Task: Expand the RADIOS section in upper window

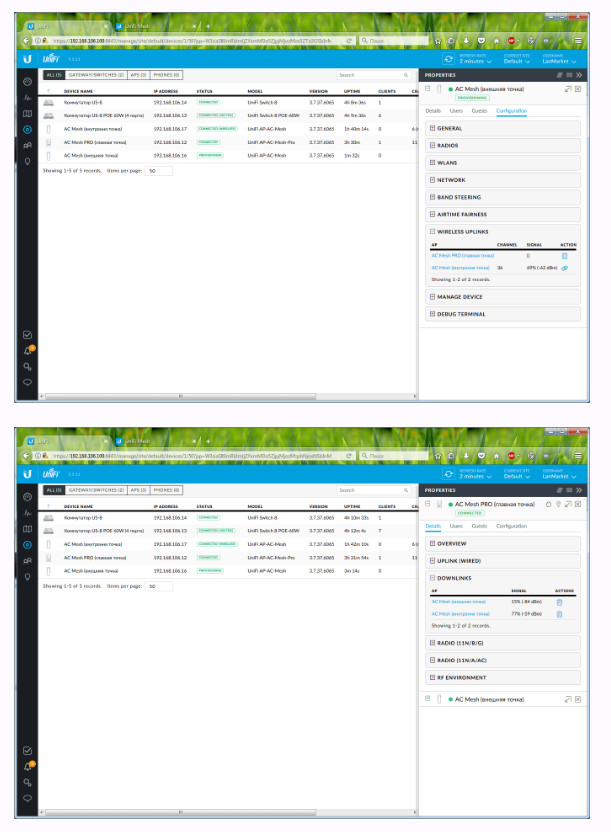Action: [503, 145]
